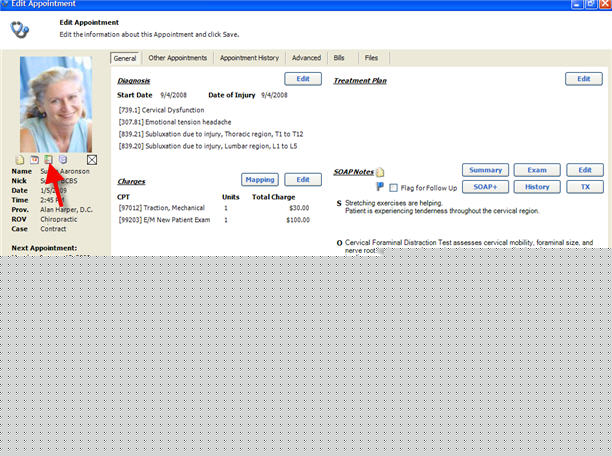Click the stethoscope icon in header
The width and height of the screenshot is (612, 456).
pos(20,30)
